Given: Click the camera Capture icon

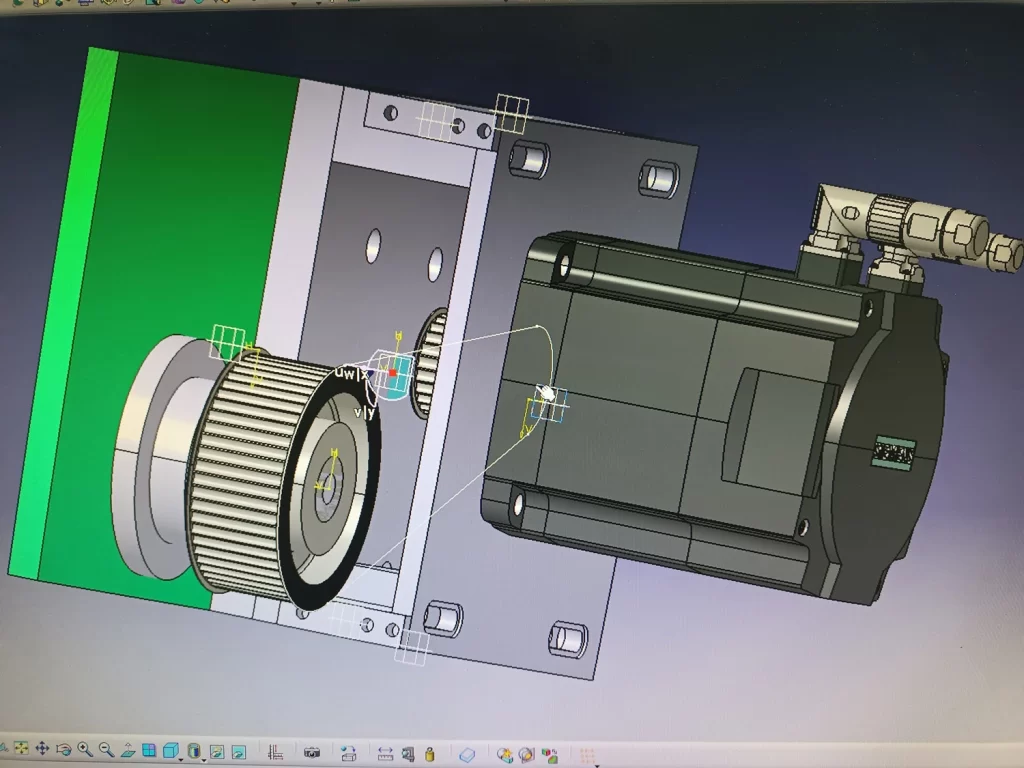Looking at the screenshot, I should pyautogui.click(x=312, y=752).
